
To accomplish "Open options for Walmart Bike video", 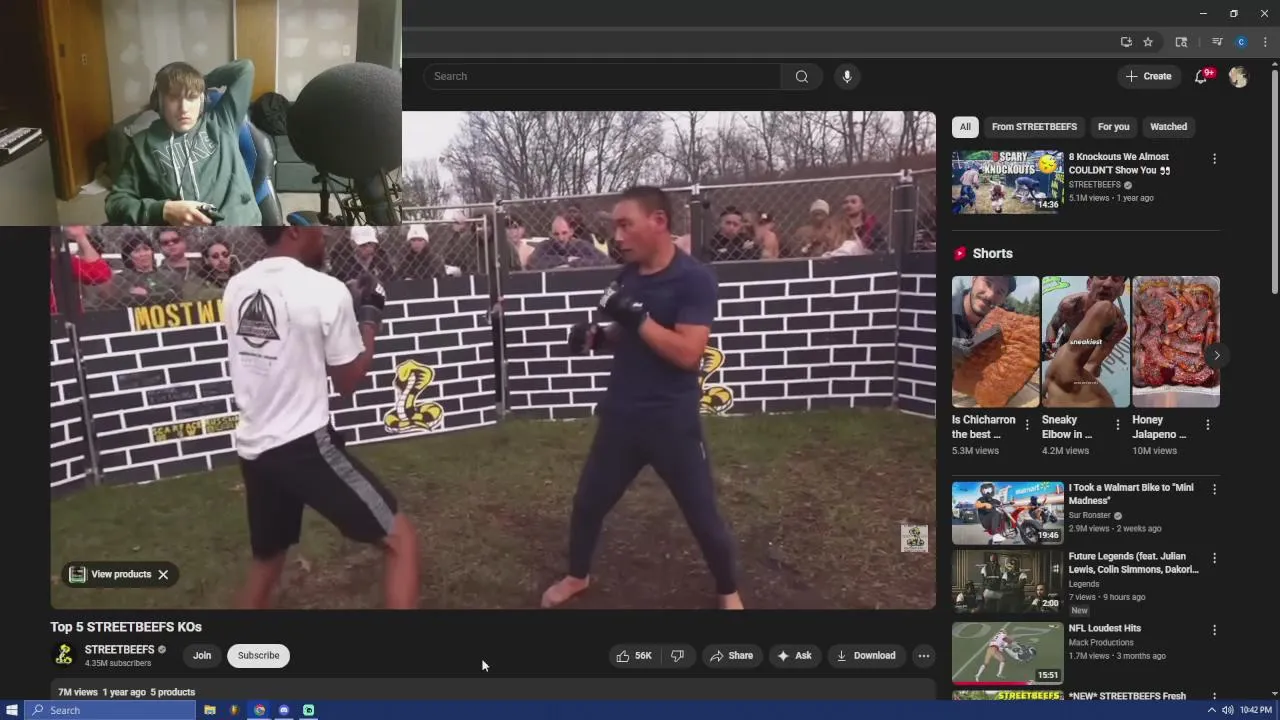I will point(1214,490).
